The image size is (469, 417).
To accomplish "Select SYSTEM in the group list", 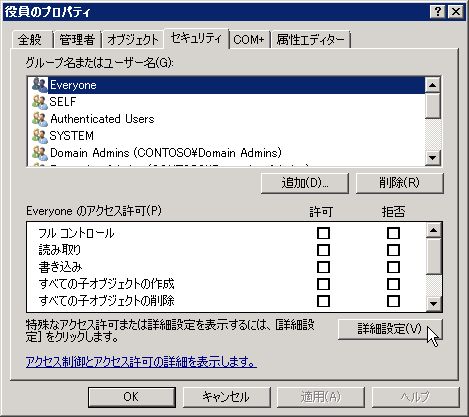I will (x=226, y=136).
